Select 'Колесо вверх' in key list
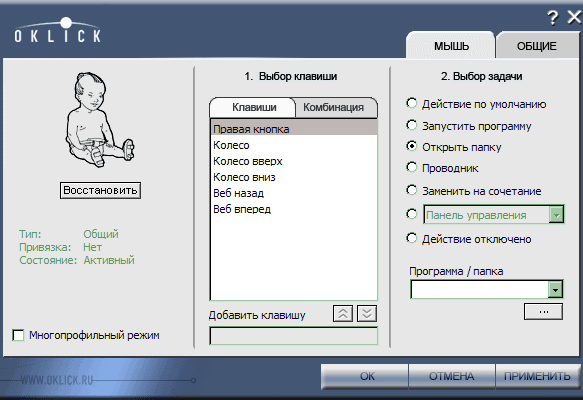 pyautogui.click(x=294, y=161)
